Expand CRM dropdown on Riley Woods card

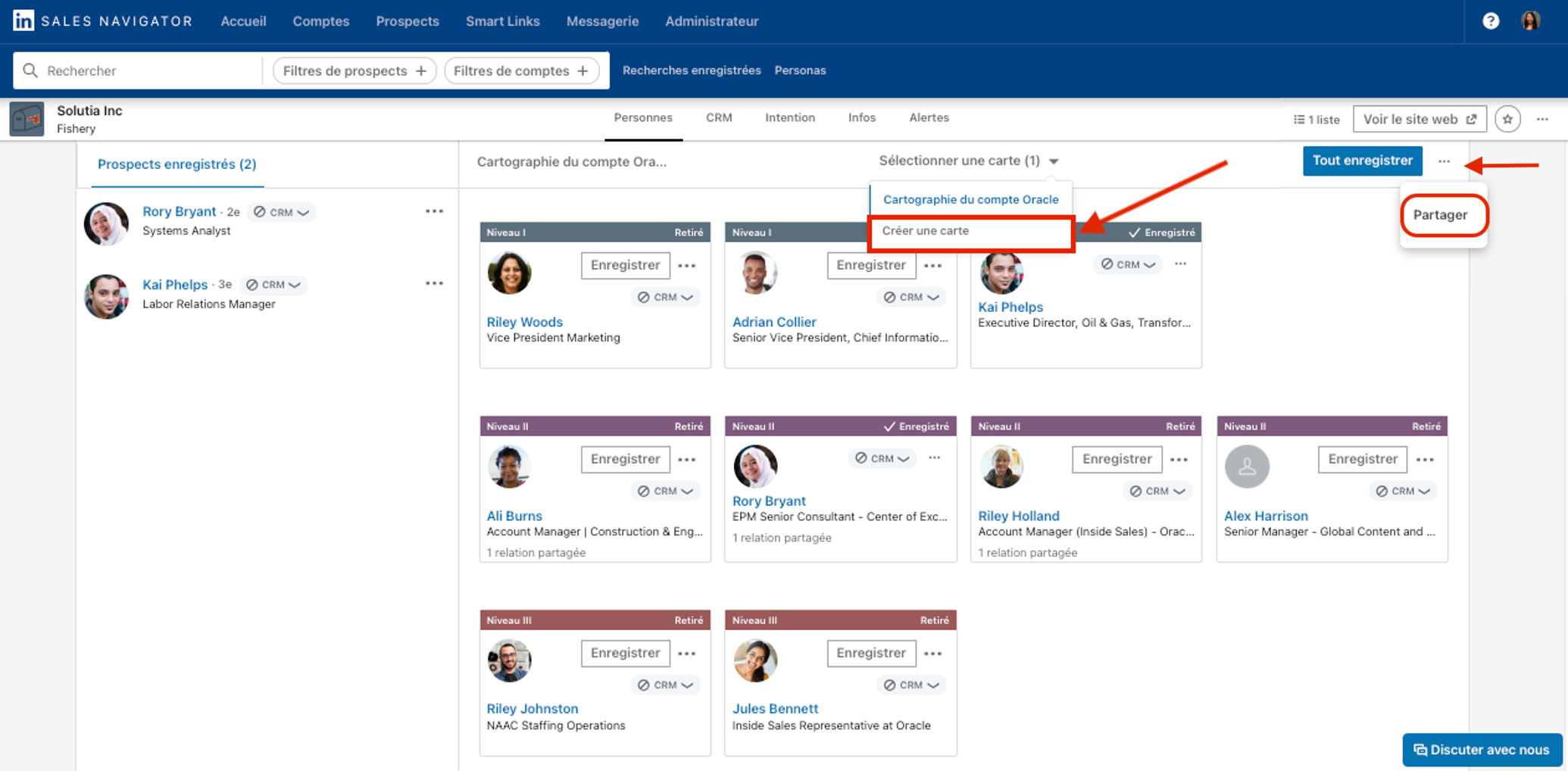(x=666, y=297)
